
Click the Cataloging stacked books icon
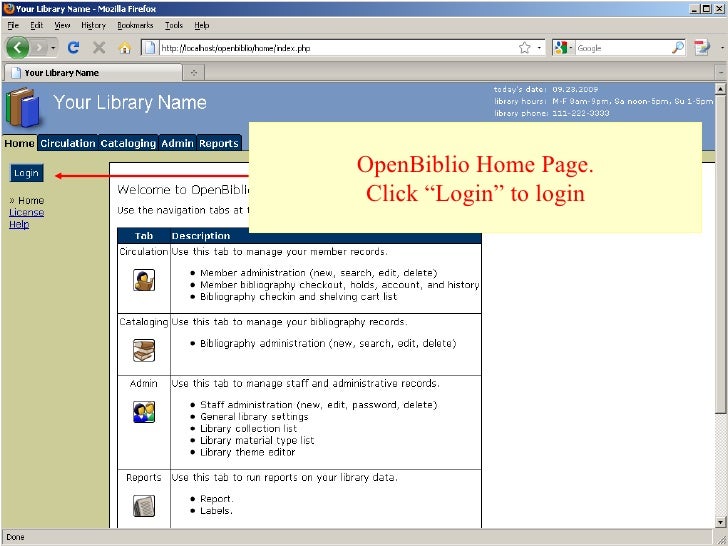coord(144,351)
